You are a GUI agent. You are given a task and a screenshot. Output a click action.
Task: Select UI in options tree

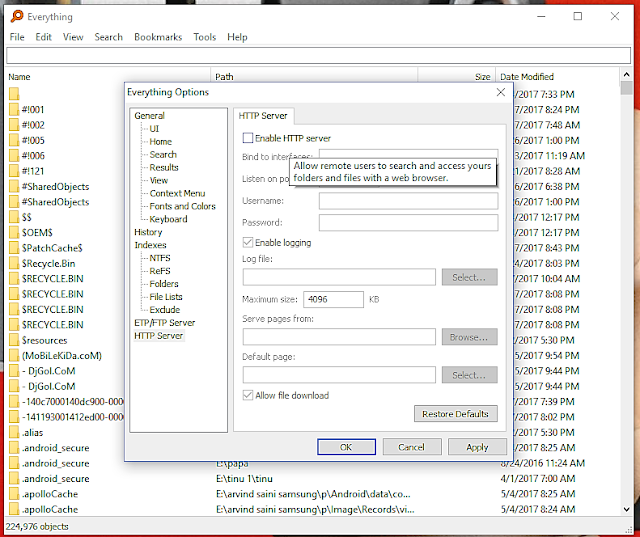[154, 129]
